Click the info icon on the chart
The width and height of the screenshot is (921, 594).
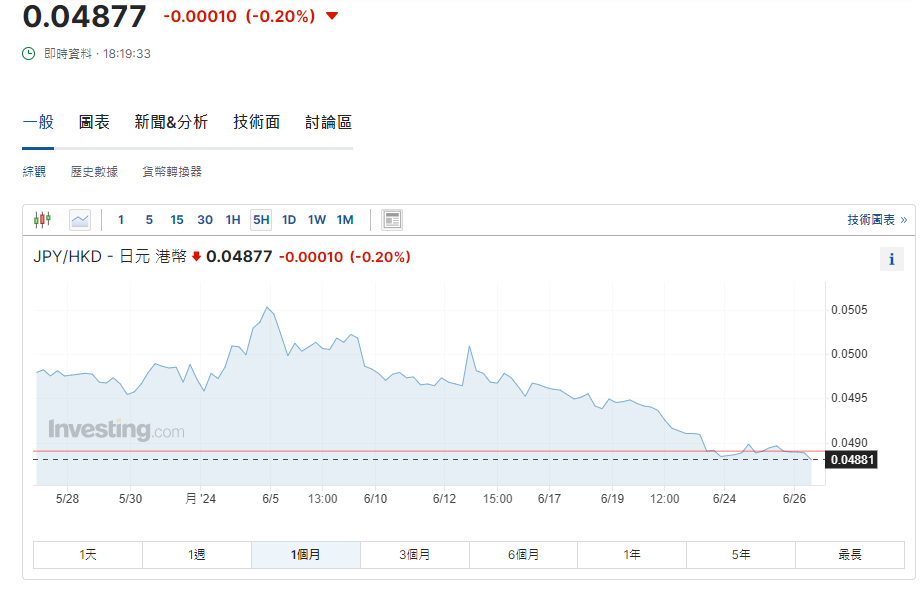tap(891, 259)
